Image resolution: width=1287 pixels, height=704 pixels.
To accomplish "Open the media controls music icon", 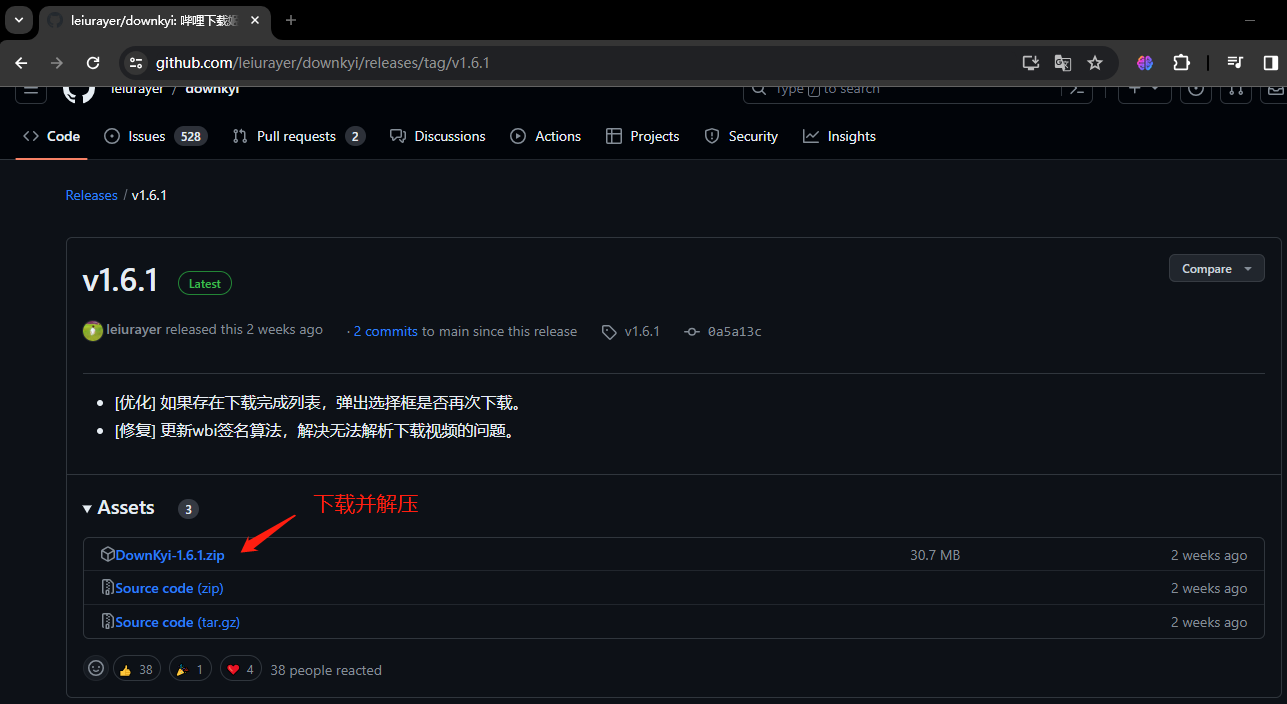I will (x=1236, y=63).
